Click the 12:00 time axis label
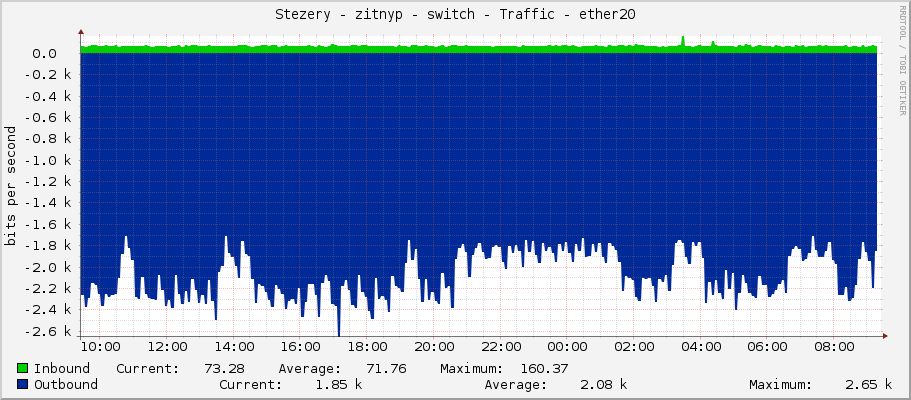Viewport: 911px width, 400px height. [x=167, y=347]
